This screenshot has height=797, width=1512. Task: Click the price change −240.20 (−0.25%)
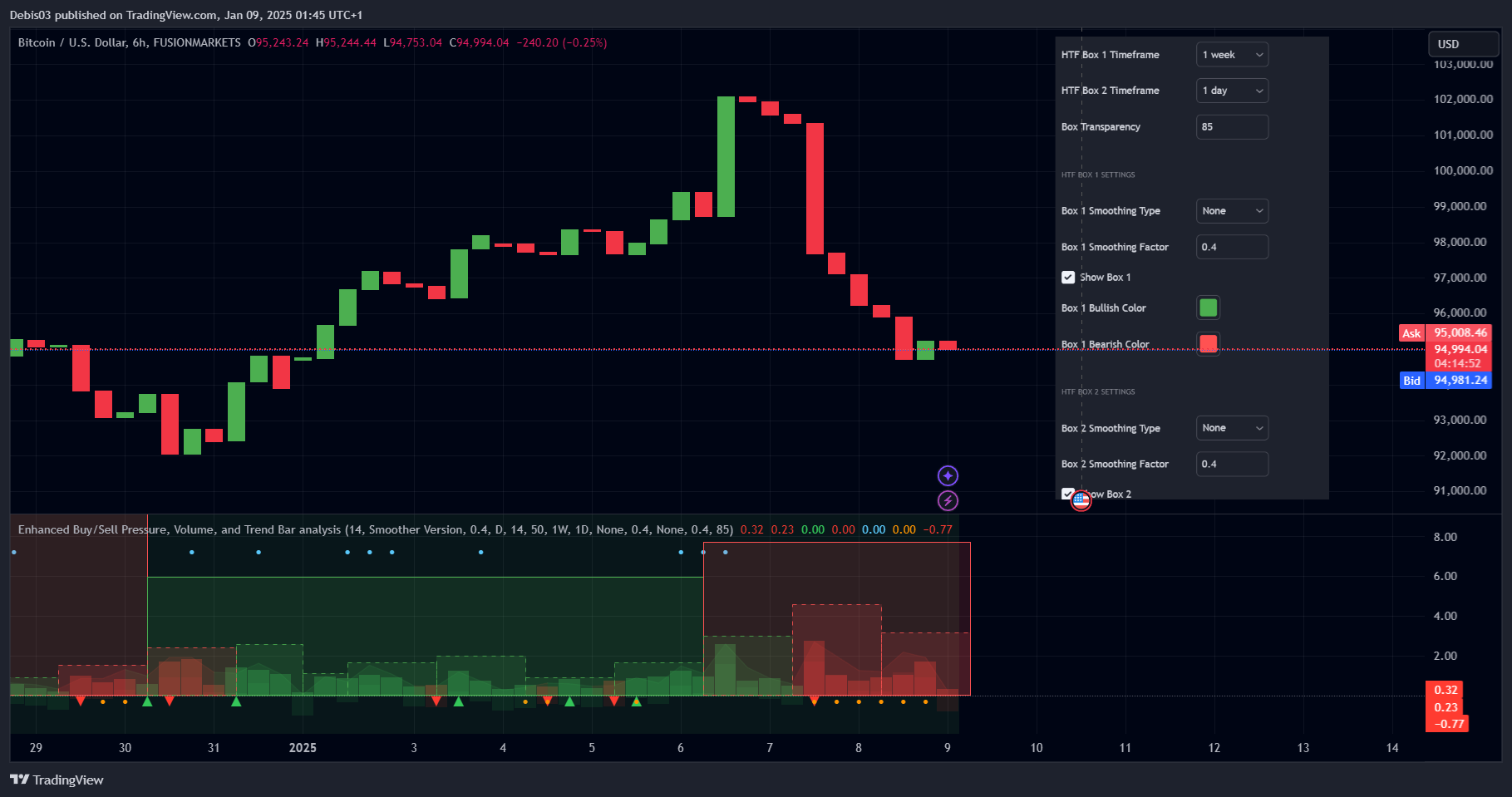562,42
